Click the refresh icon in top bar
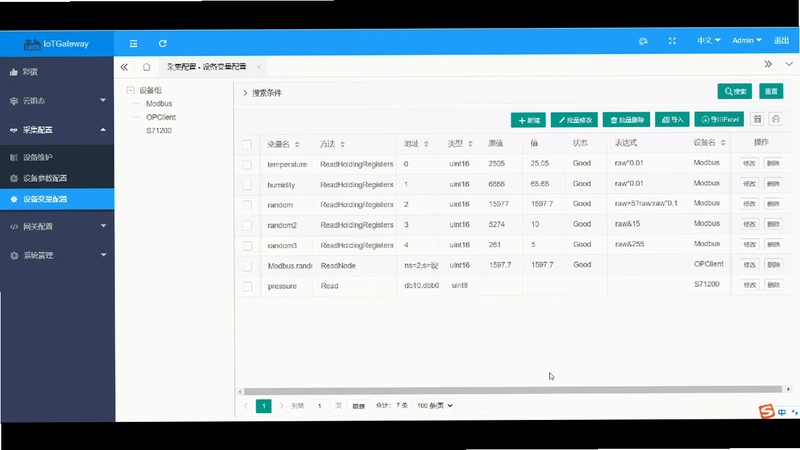 (163, 44)
